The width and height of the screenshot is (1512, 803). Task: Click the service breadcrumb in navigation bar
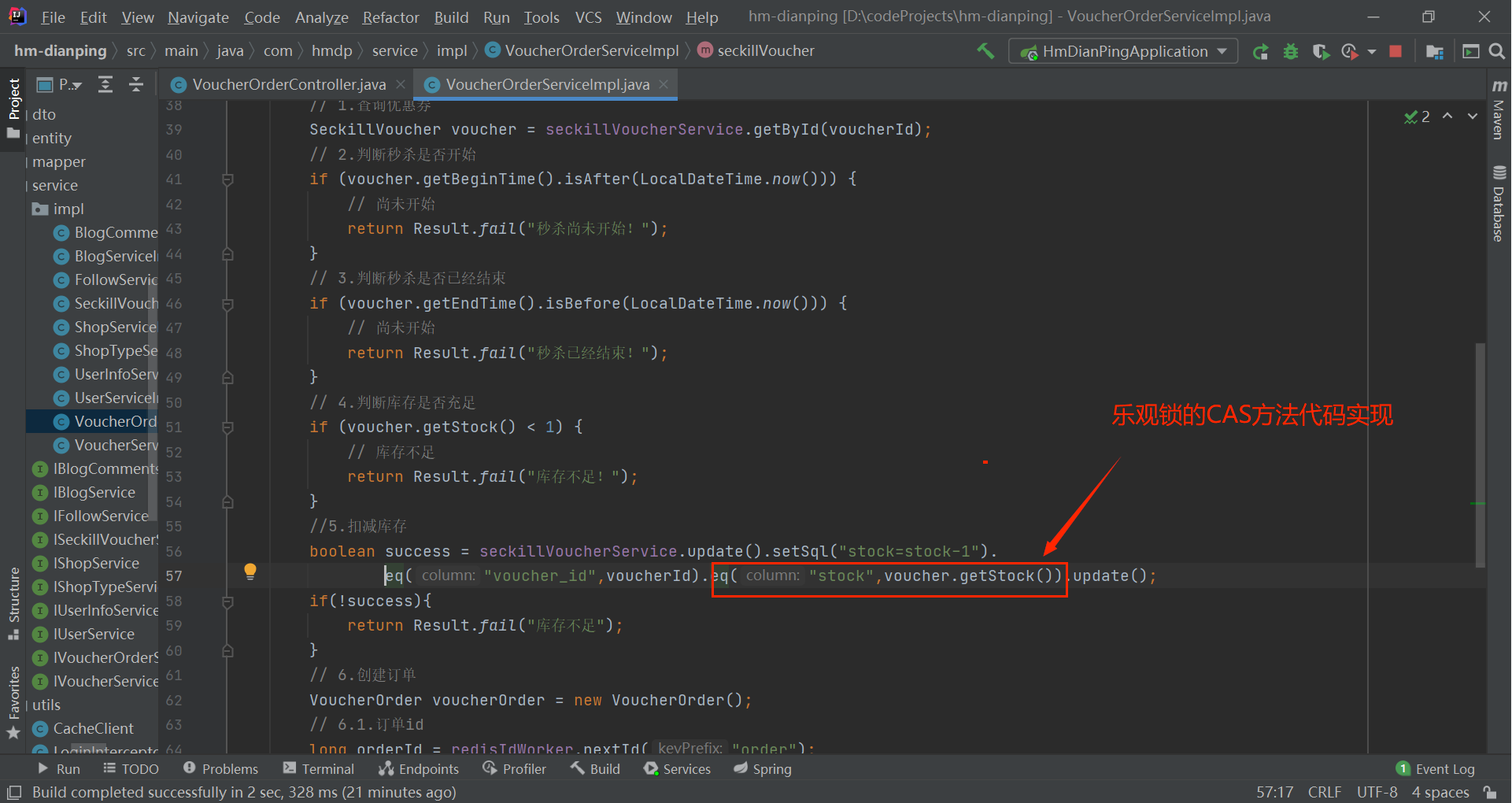pos(394,50)
